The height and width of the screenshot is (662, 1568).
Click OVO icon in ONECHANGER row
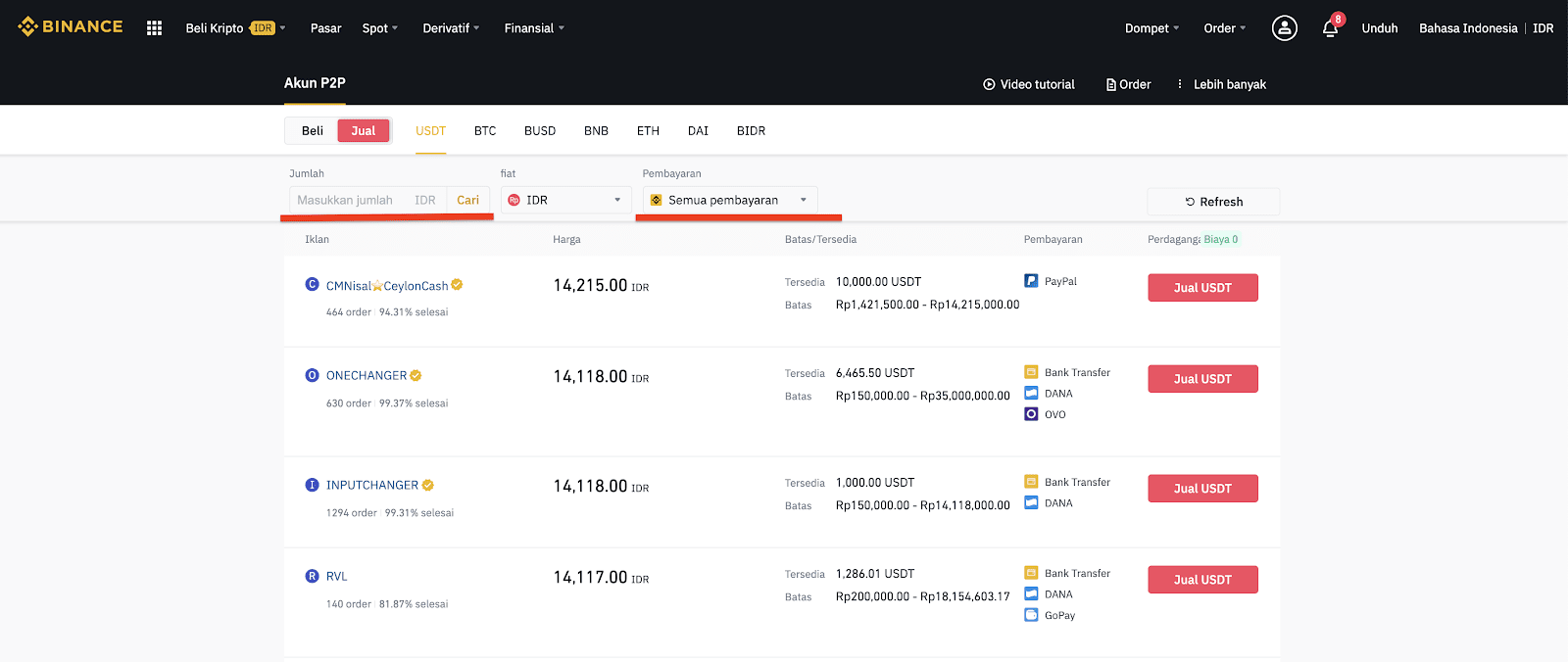pos(1031,414)
